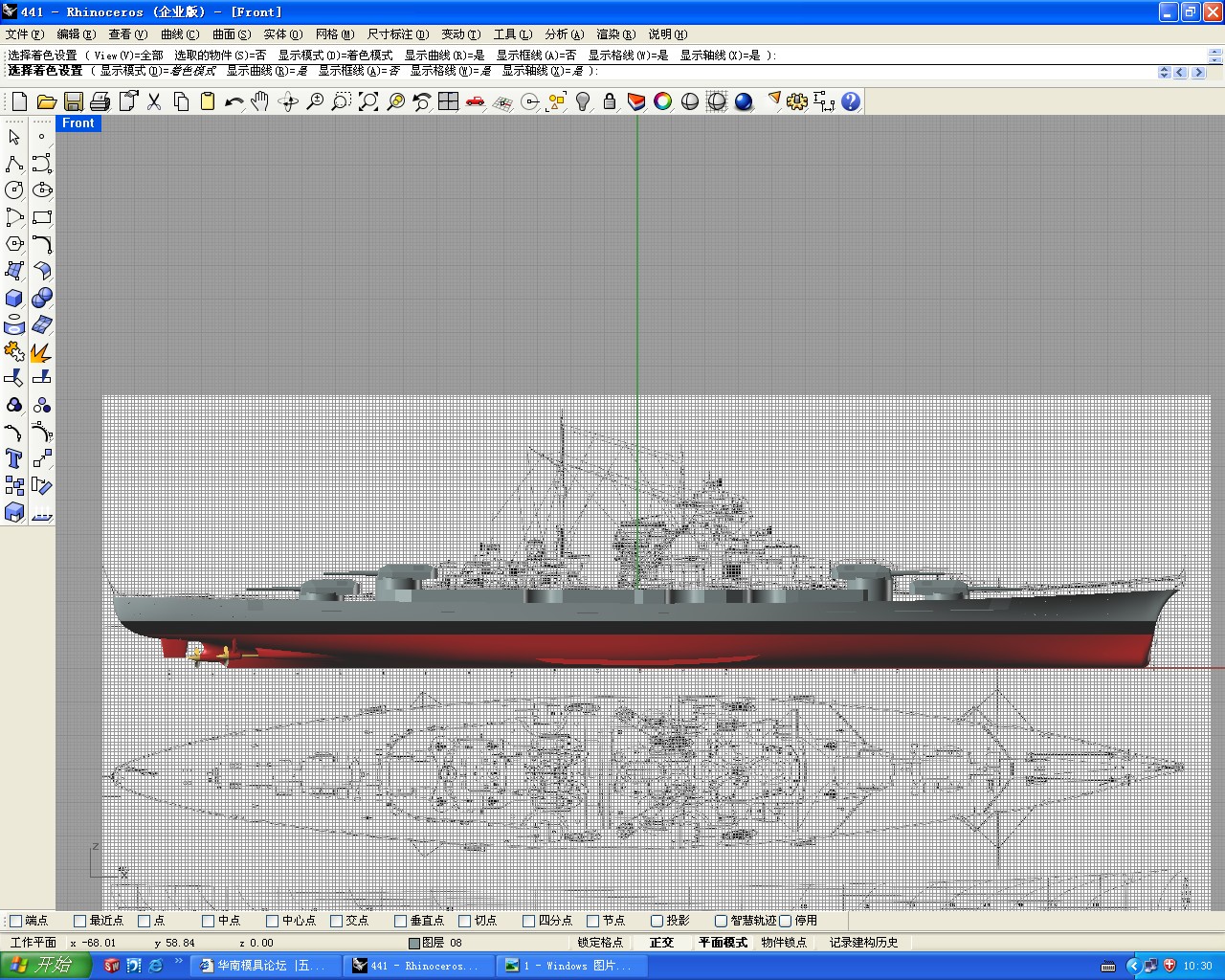This screenshot has width=1225, height=980.
Task: Toggle the 垂直点 perpendicular osnap checkbox
Action: [x=400, y=921]
